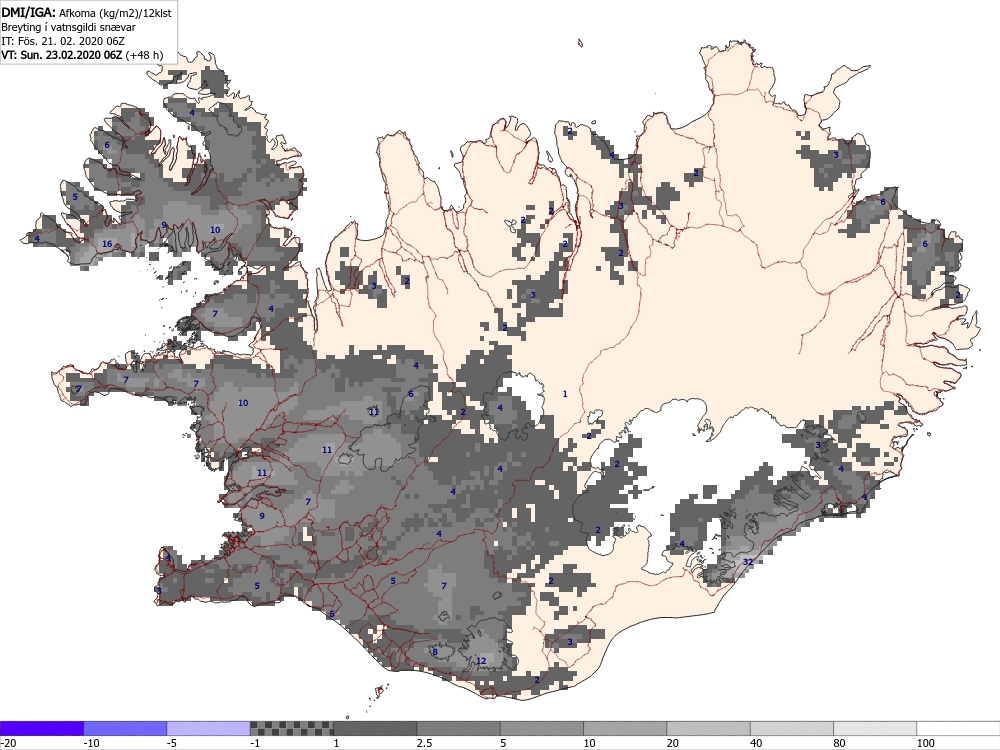Click the "-20" legend scale label
Viewport: 1000px width, 750px height.
pyautogui.click(x=8, y=743)
